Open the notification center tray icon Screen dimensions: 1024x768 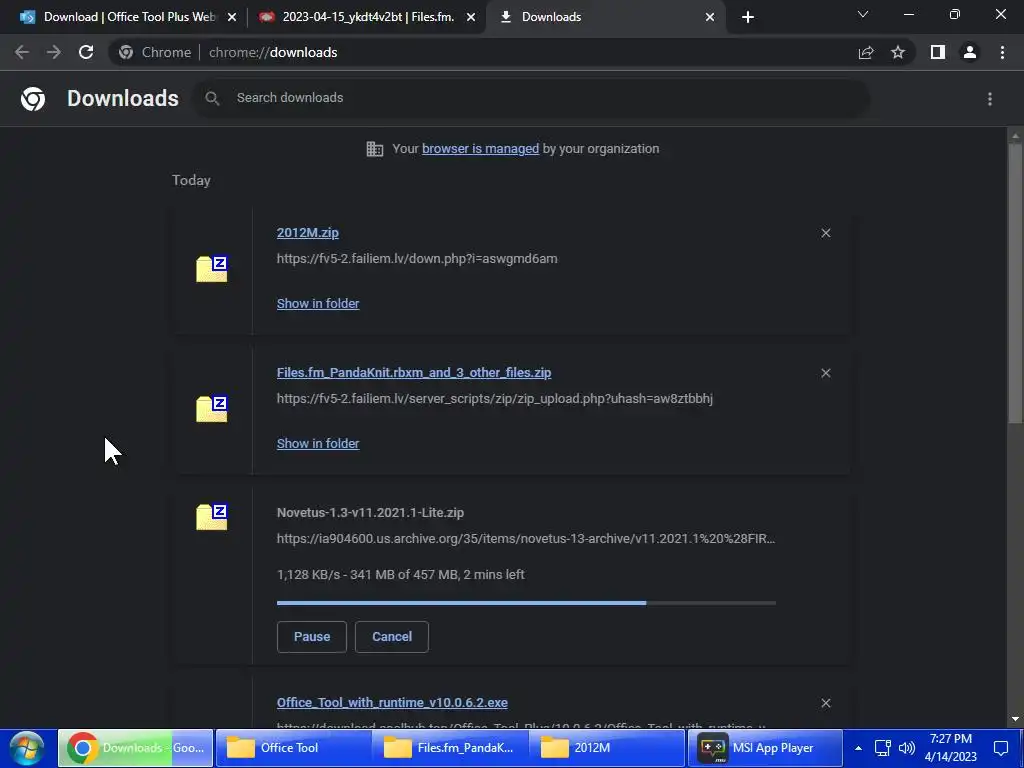coord(1001,748)
